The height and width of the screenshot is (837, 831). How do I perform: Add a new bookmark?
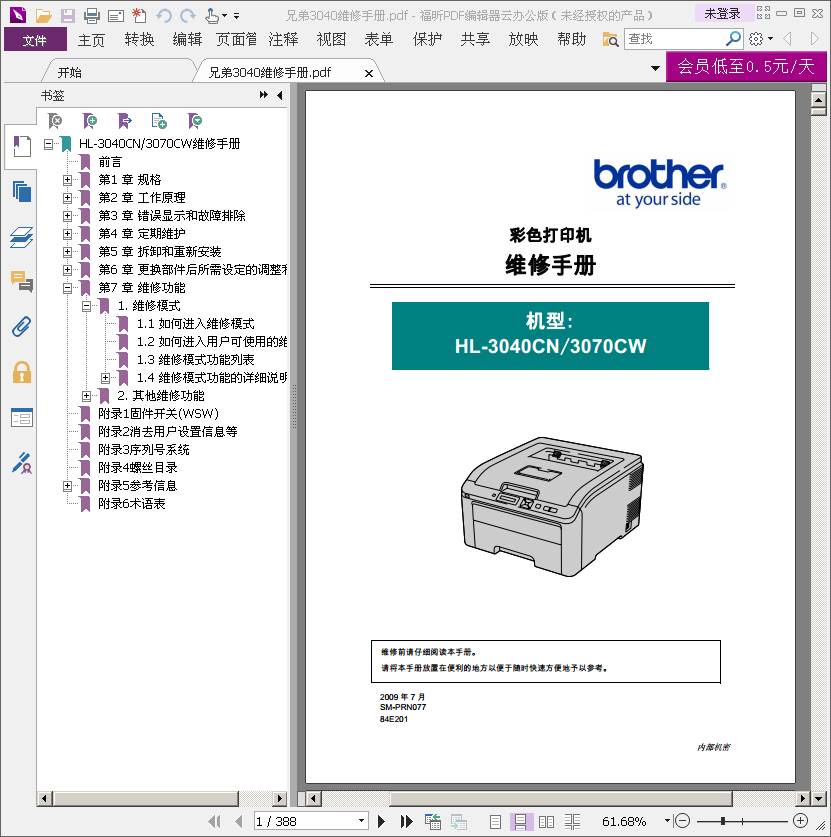click(x=90, y=121)
